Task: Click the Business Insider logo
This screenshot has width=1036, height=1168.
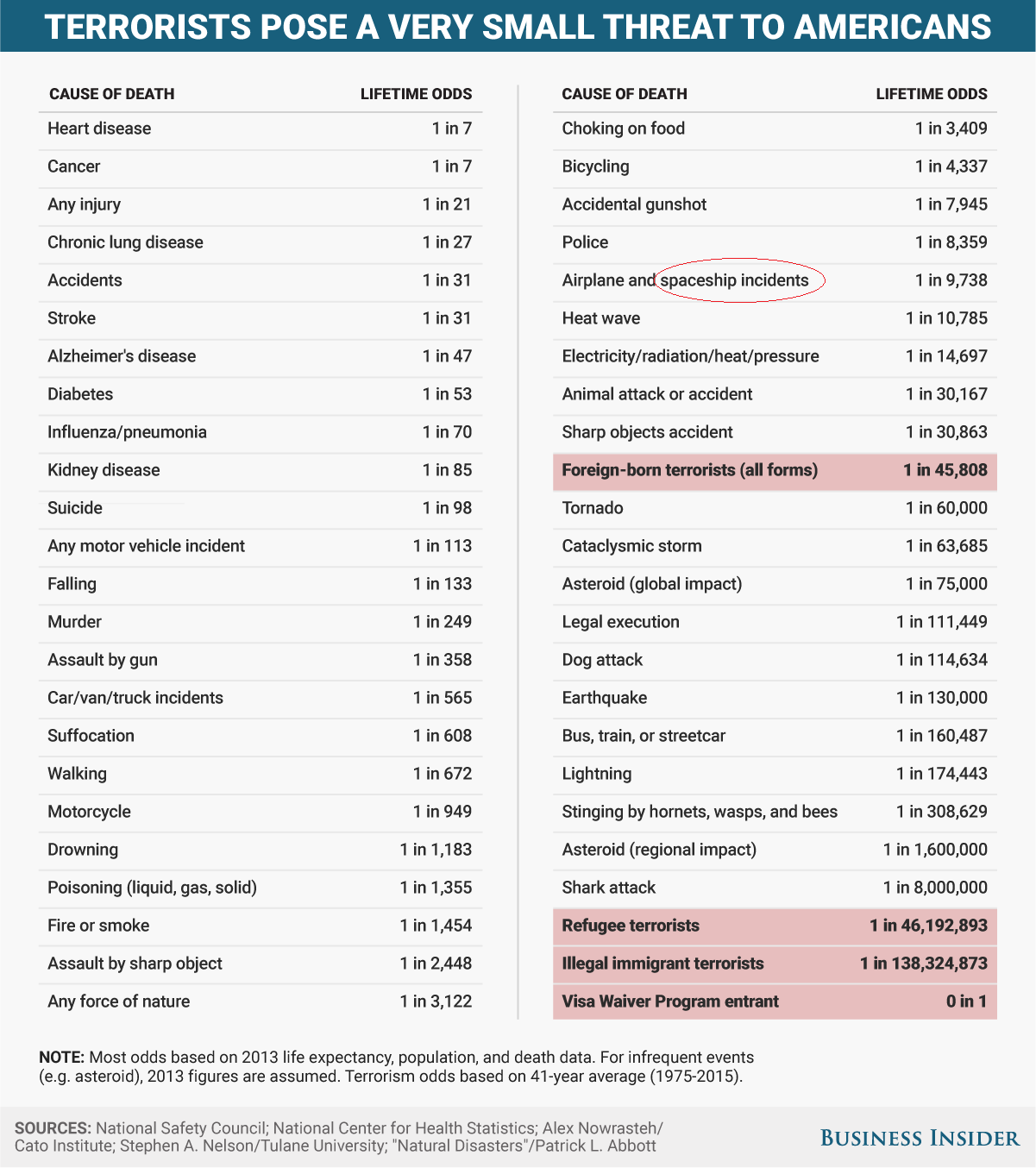Action: pos(920,1138)
